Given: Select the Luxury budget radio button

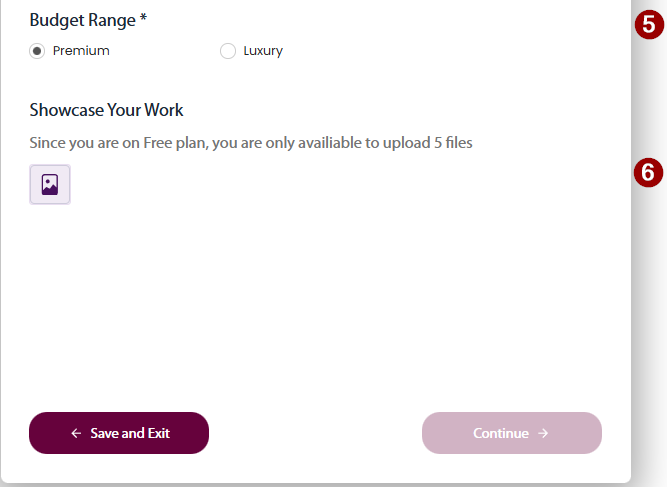Looking at the screenshot, I should coord(227,51).
